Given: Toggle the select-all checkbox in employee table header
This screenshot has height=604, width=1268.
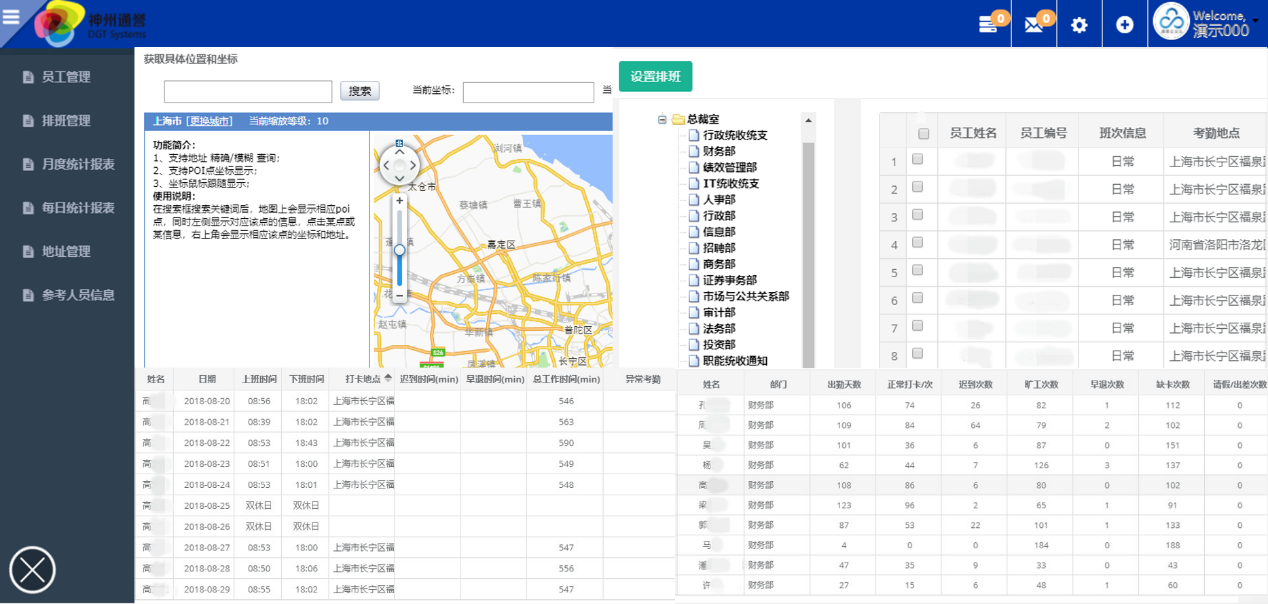Looking at the screenshot, I should click(x=923, y=133).
